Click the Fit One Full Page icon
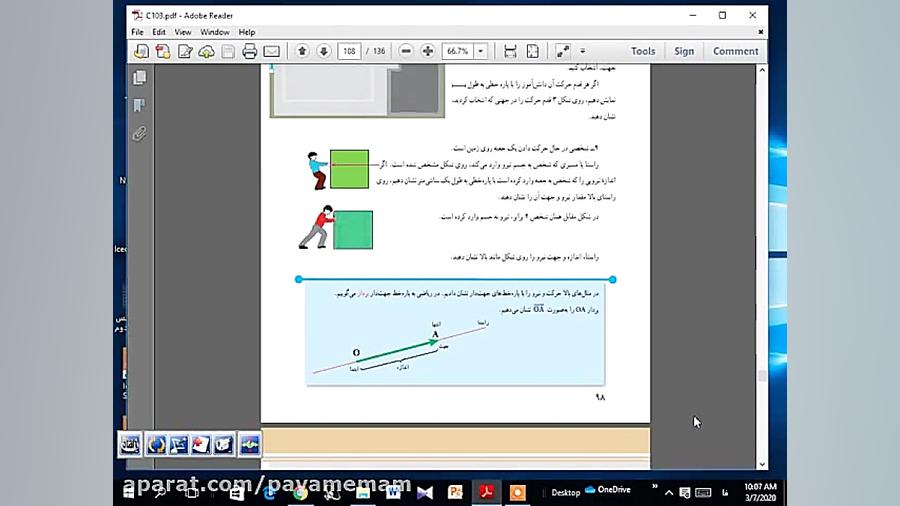This screenshot has width=900, height=506. click(x=533, y=51)
